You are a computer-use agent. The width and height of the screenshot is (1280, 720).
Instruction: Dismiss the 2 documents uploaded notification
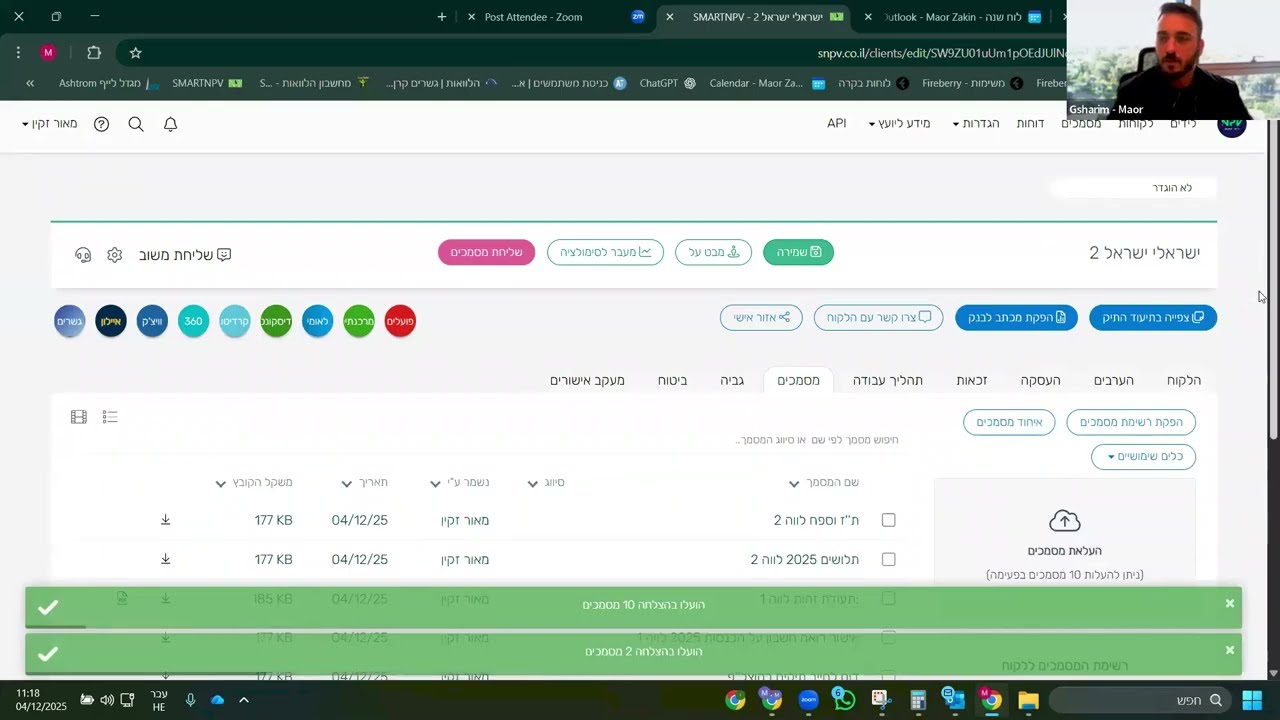tap(1230, 650)
